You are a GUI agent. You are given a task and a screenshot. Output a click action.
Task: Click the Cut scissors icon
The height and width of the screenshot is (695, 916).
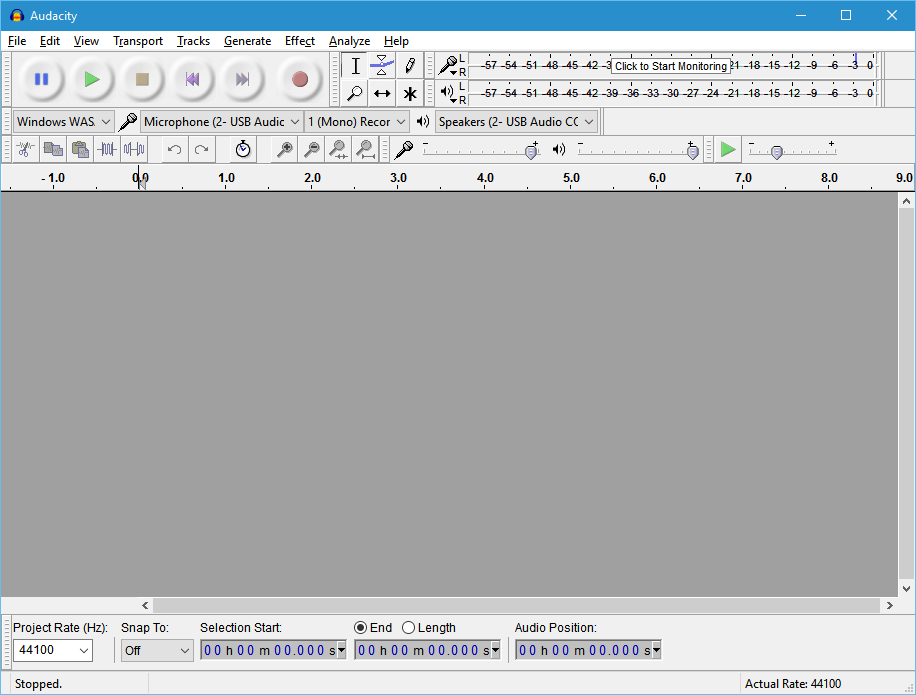pos(26,150)
